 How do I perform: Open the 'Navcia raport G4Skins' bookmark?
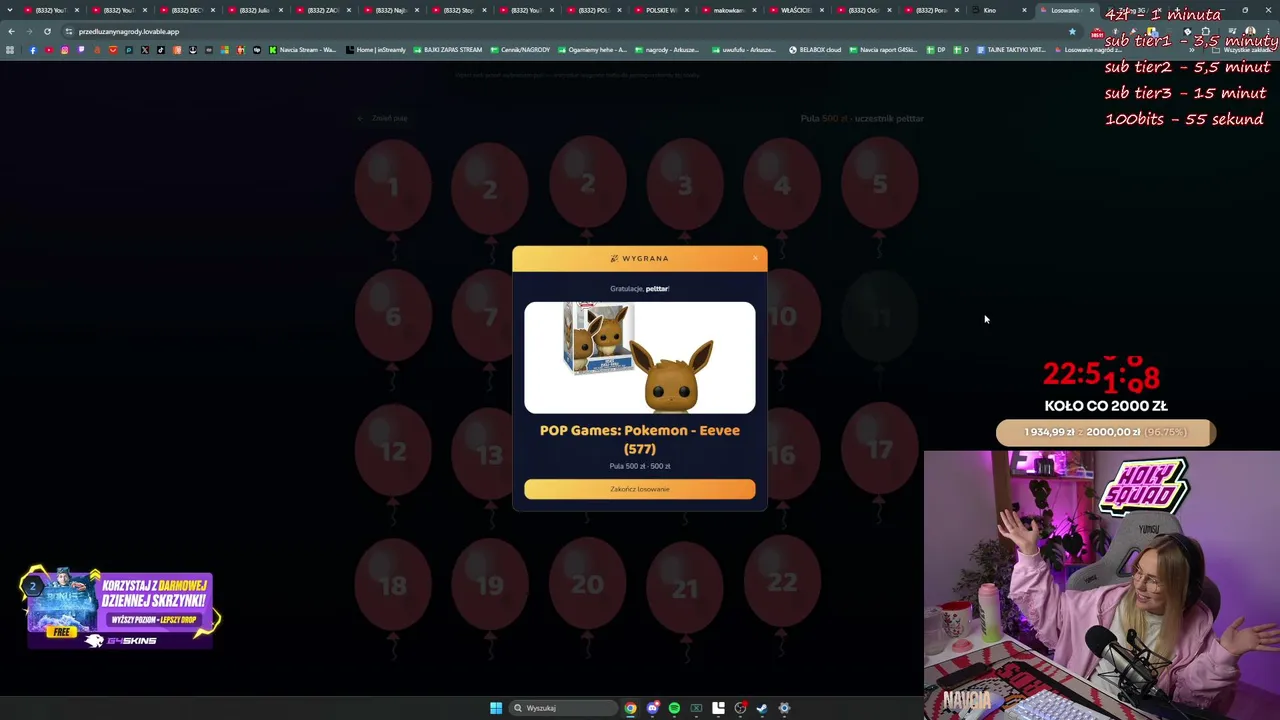coord(883,50)
